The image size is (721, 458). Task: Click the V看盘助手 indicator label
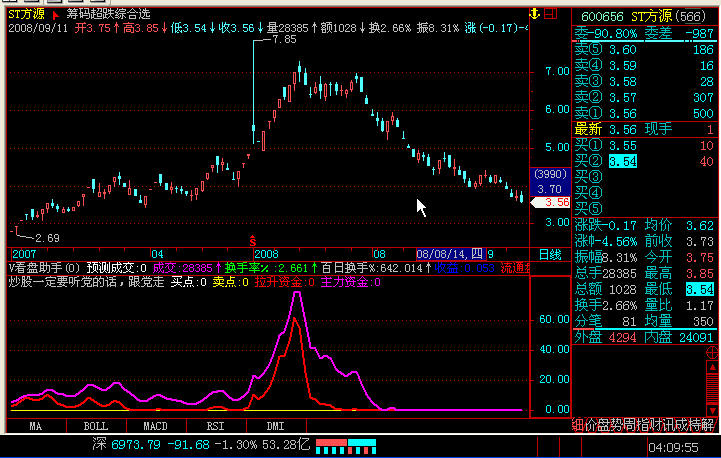click(44, 268)
